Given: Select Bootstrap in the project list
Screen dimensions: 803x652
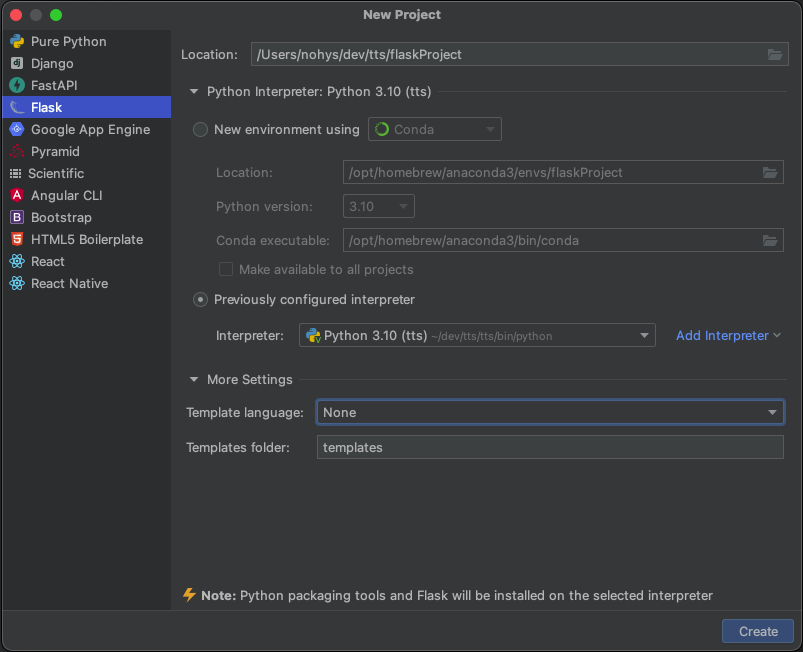Looking at the screenshot, I should 87,217.
